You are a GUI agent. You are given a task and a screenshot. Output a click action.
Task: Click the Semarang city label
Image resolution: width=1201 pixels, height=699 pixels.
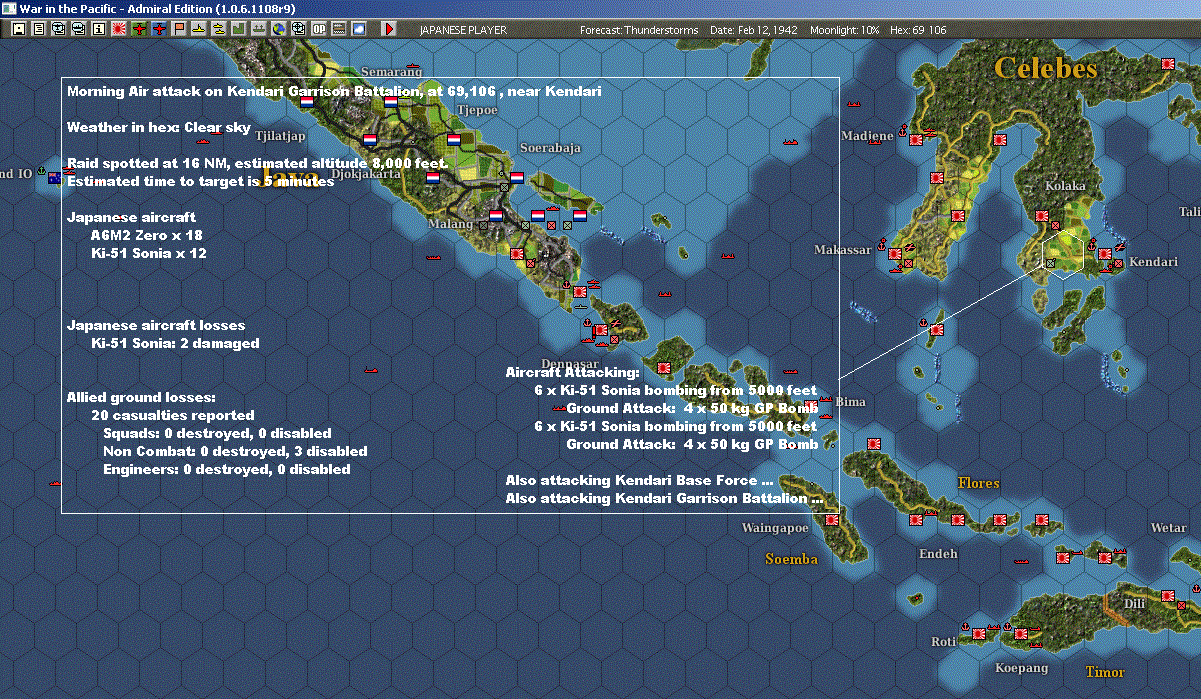392,72
